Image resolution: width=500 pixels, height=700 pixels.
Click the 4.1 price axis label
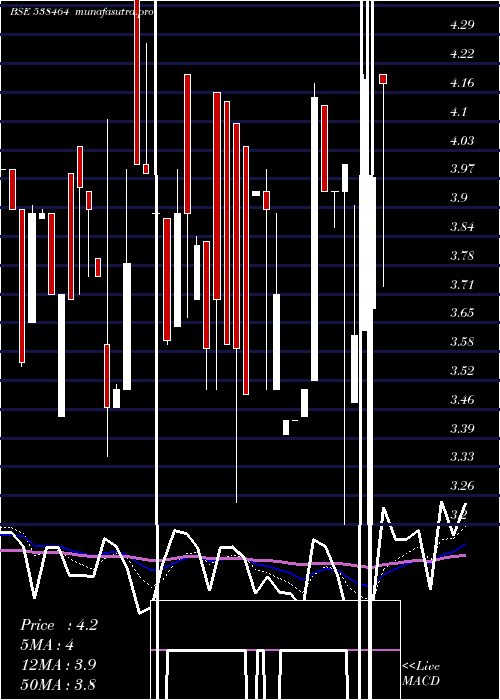(x=458, y=112)
